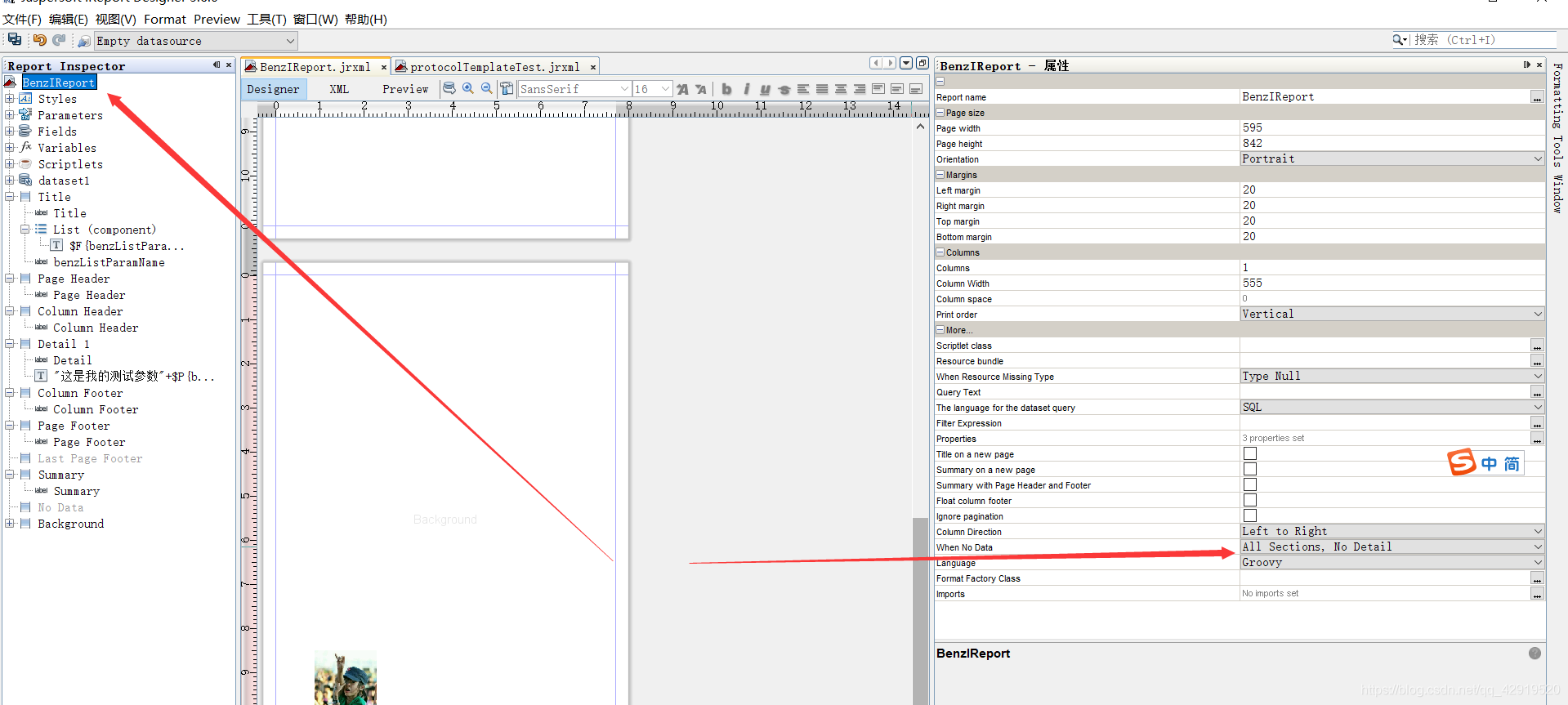Open the 文件(F) menu
Viewport: 1568px width, 705px height.
coord(22,19)
